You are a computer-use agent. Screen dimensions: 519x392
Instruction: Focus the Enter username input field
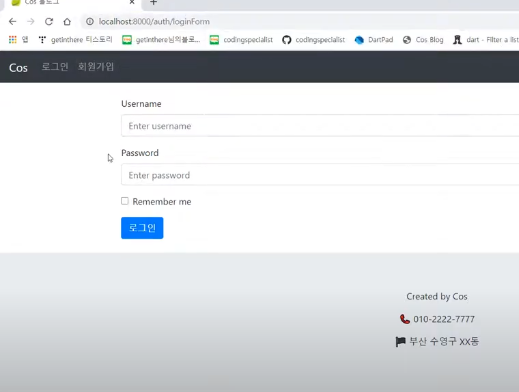320,126
